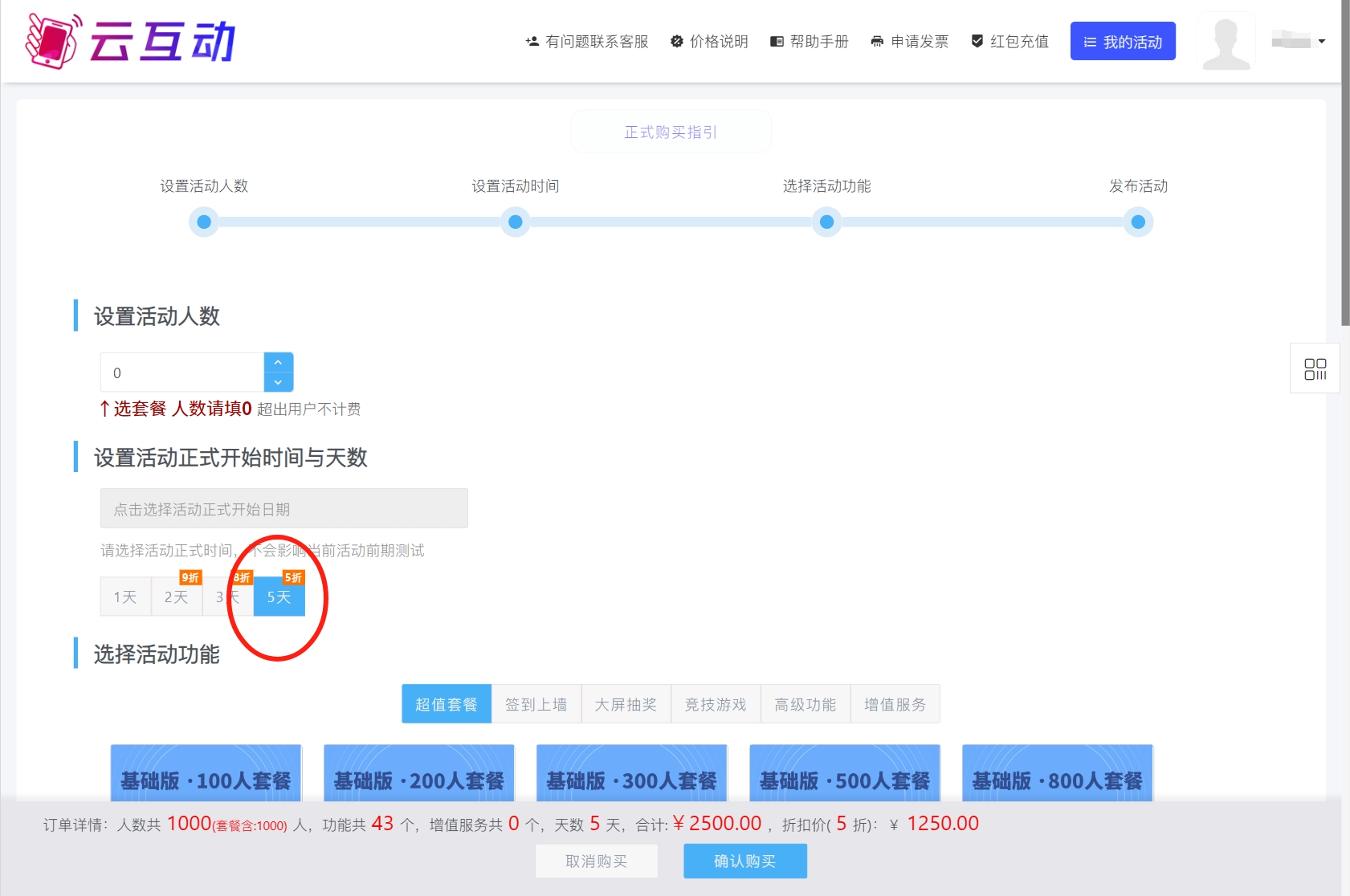Viewport: 1350px width, 896px height.
Task: Choose 基础版·100人套餐 card
Action: 206,772
